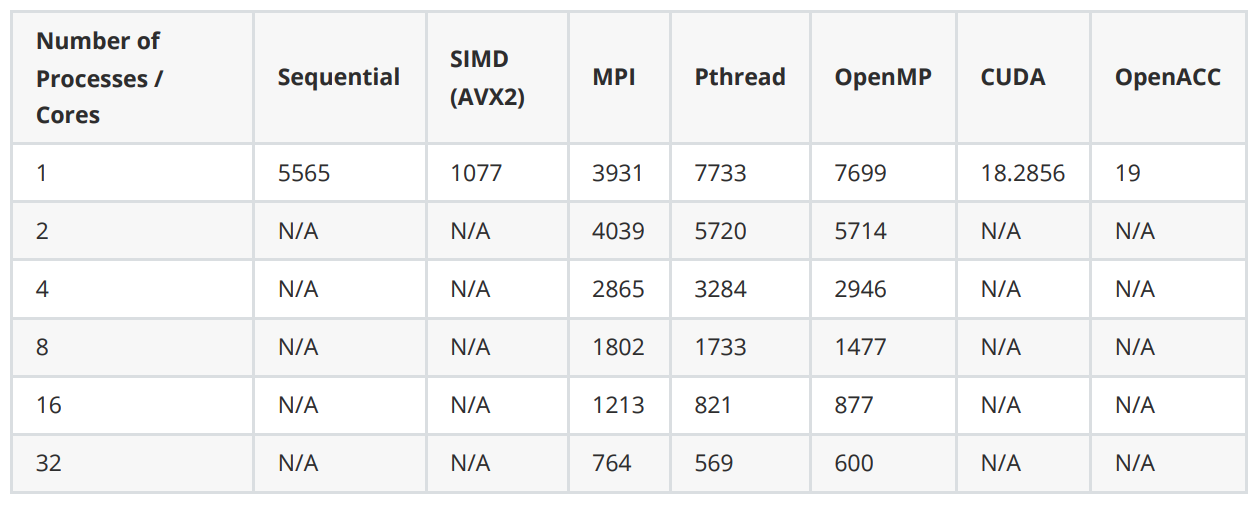Click the 'Number of Processes / Cores' header
The image size is (1260, 505).
coord(98,78)
